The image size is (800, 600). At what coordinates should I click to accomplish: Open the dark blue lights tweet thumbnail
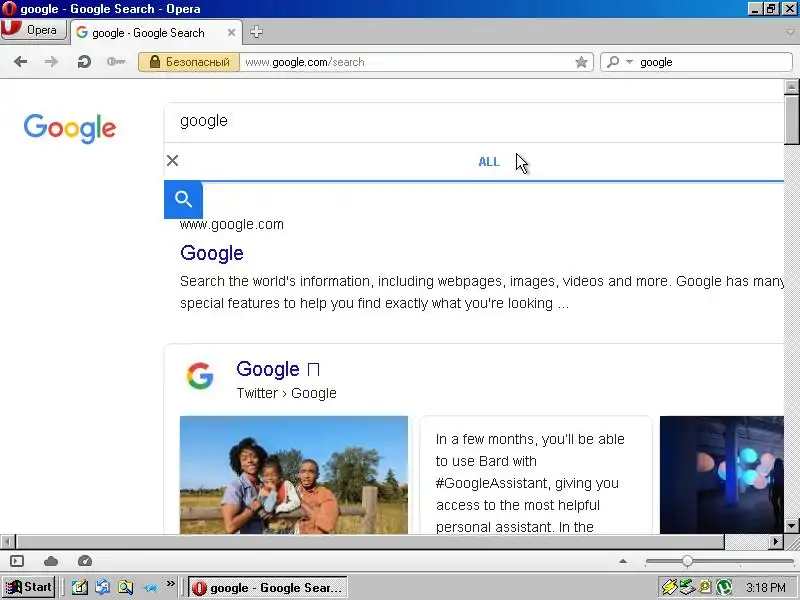pos(721,475)
